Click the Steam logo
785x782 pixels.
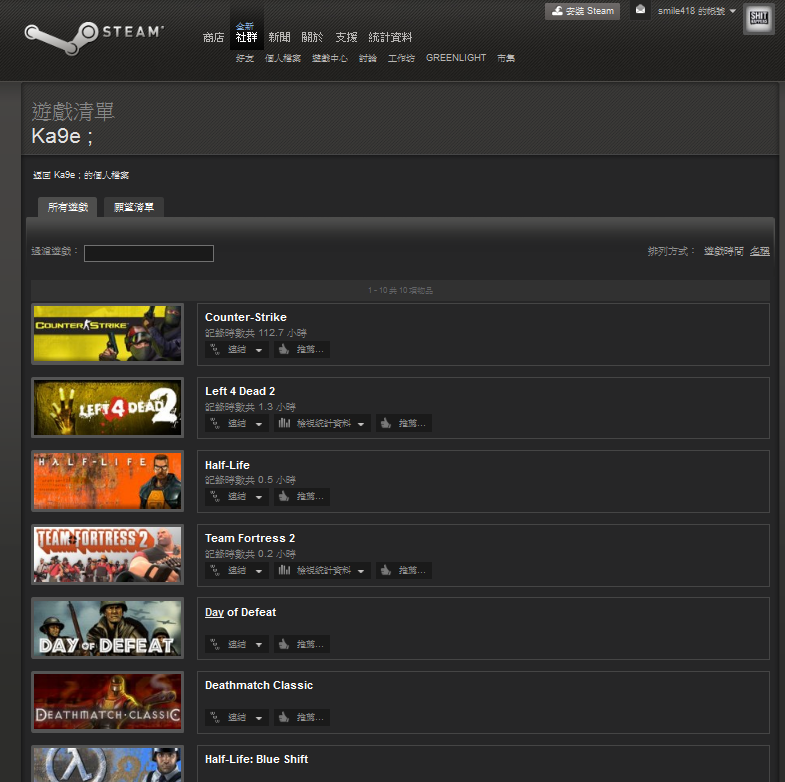tap(94, 38)
